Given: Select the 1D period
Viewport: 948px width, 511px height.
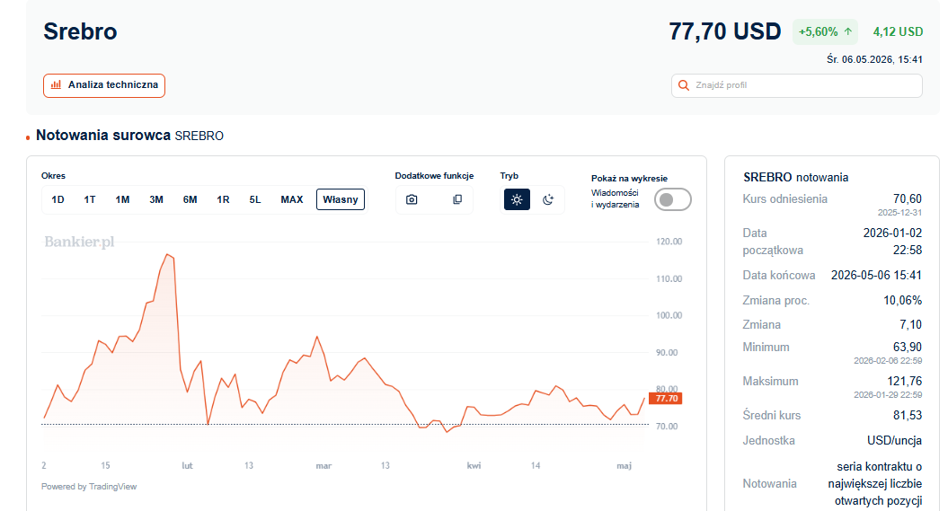Looking at the screenshot, I should click(x=58, y=200).
